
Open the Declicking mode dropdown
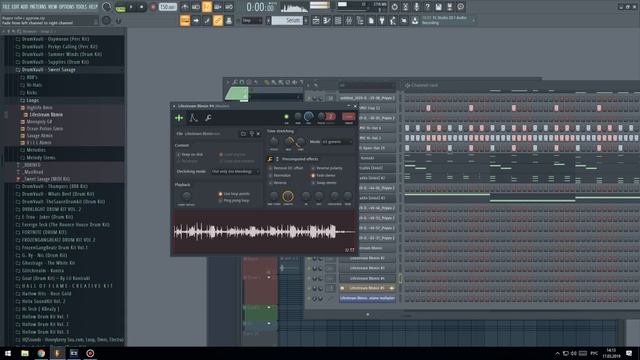235,172
